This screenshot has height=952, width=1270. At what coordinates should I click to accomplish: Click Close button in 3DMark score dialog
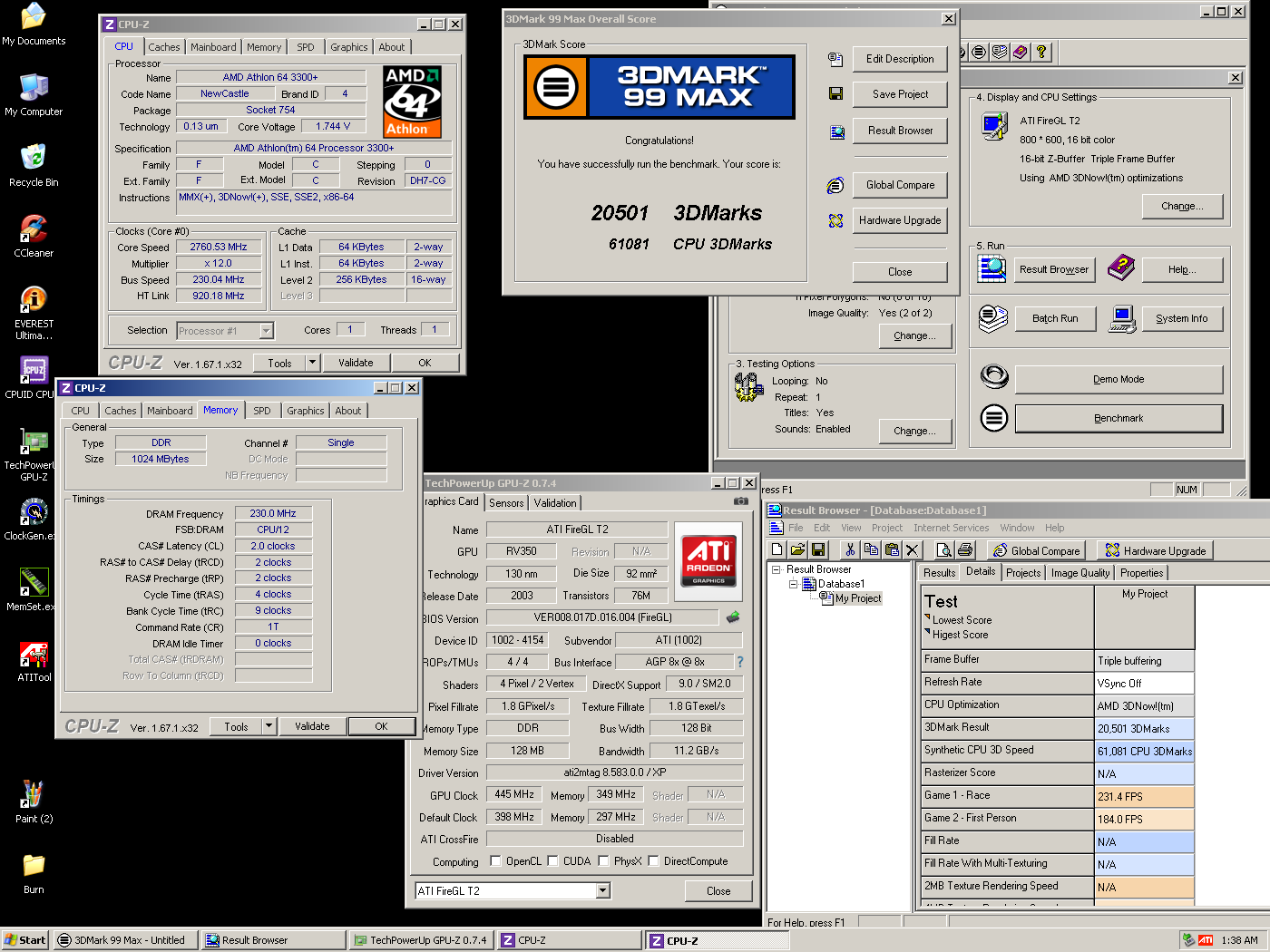click(x=900, y=272)
